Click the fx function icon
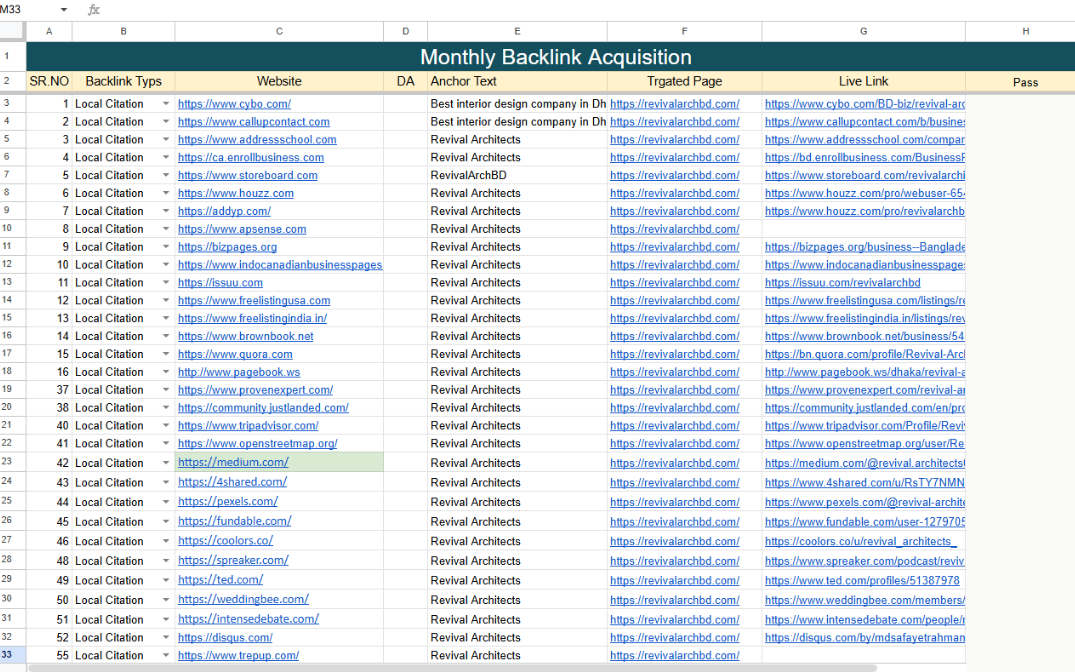This screenshot has width=1075, height=672. pos(94,10)
